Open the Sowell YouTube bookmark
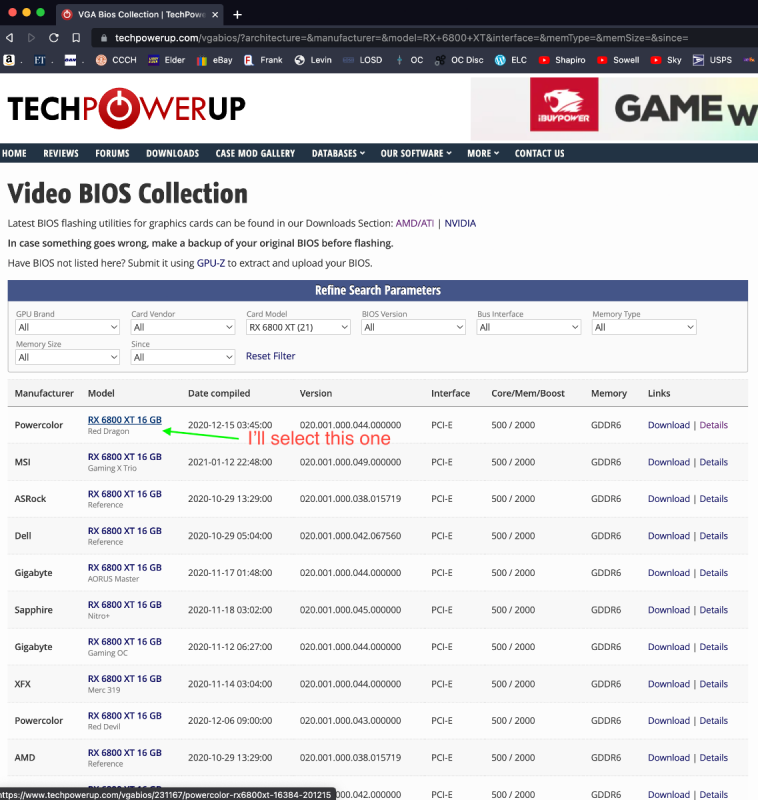 pyautogui.click(x=618, y=60)
